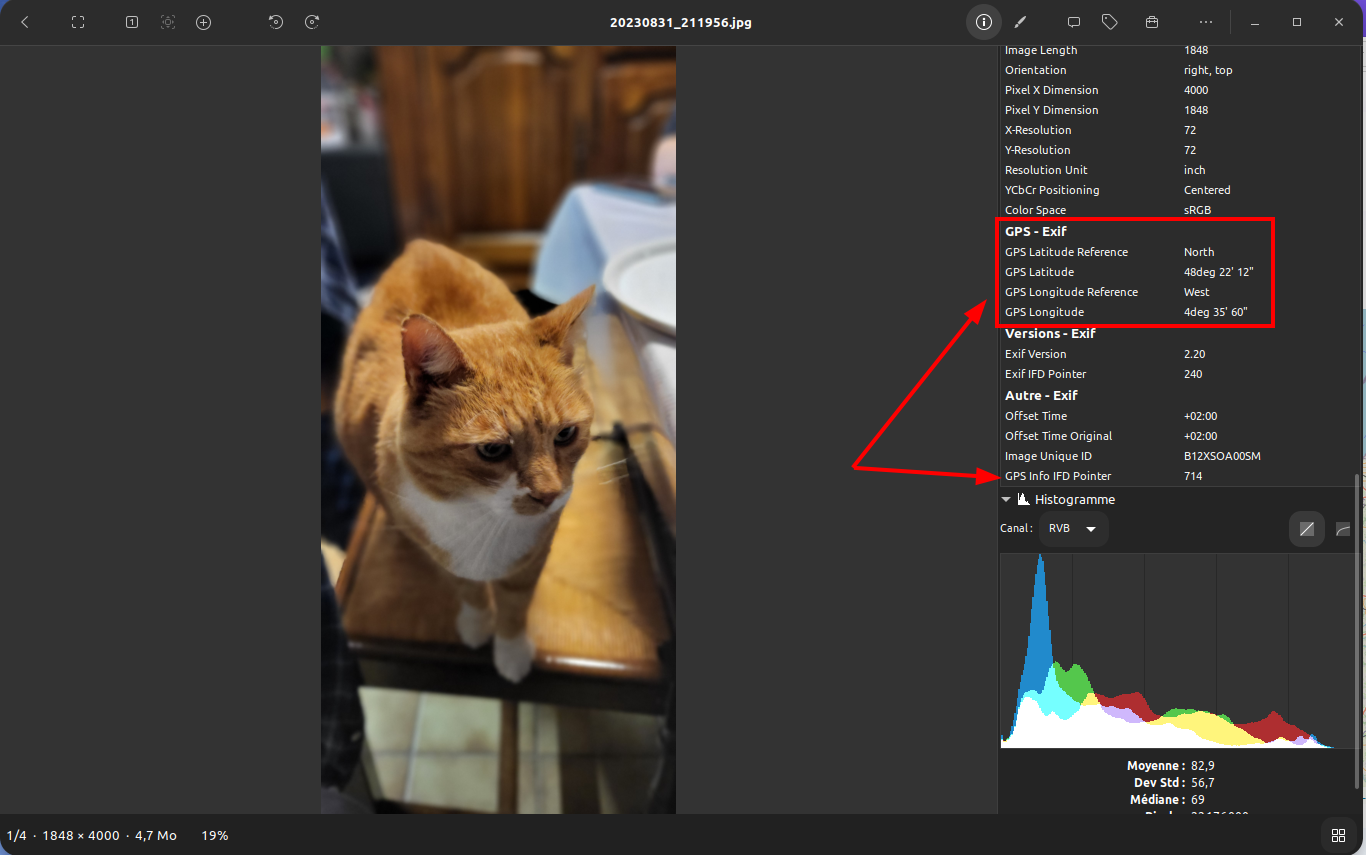Viewport: 1366px width, 855px height.
Task: Go back to the browser view
Action: pos(25,22)
